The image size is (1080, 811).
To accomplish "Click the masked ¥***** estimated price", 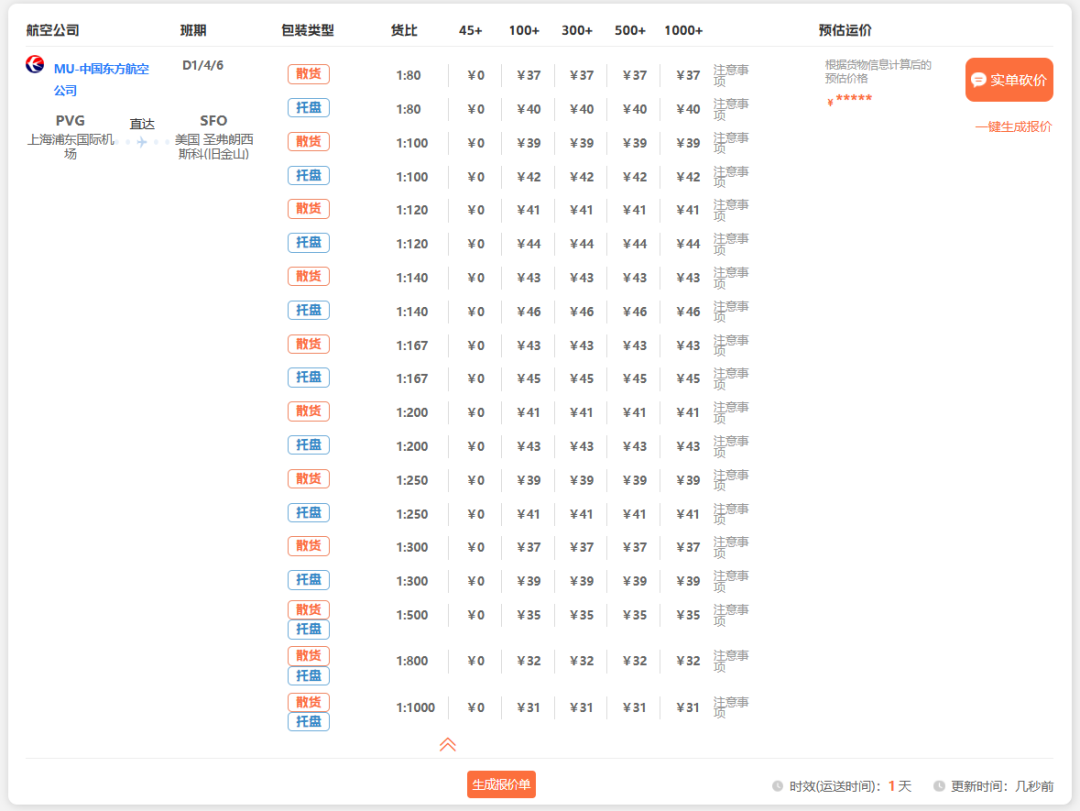I will [x=849, y=100].
